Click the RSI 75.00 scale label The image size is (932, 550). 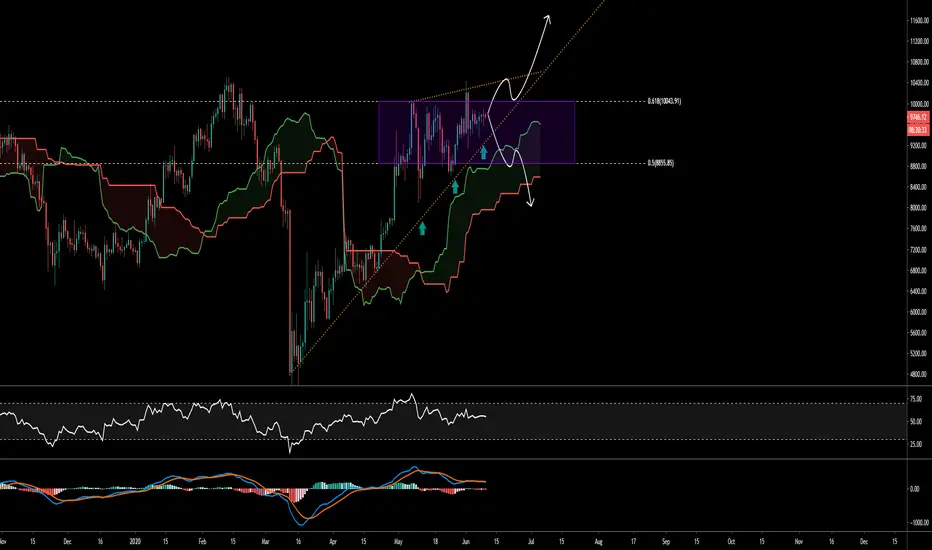point(916,400)
